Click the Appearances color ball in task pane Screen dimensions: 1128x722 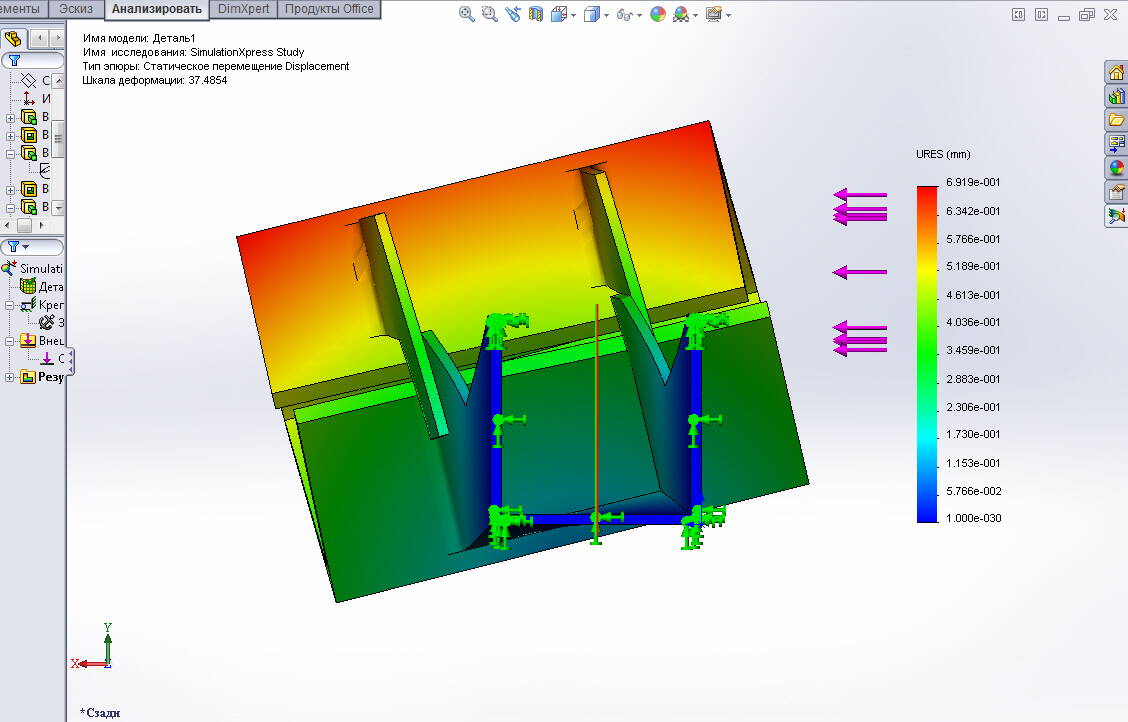tap(1115, 168)
